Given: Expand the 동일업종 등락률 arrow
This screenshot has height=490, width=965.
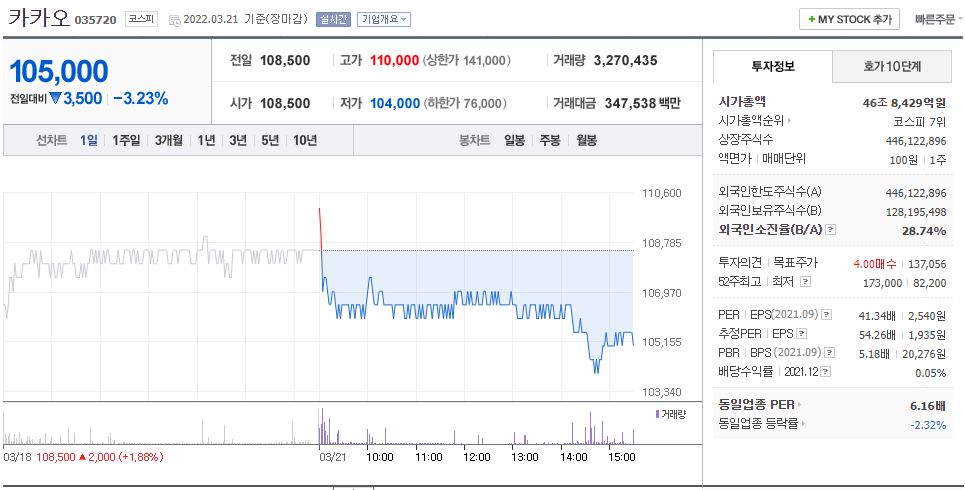Looking at the screenshot, I should (804, 424).
